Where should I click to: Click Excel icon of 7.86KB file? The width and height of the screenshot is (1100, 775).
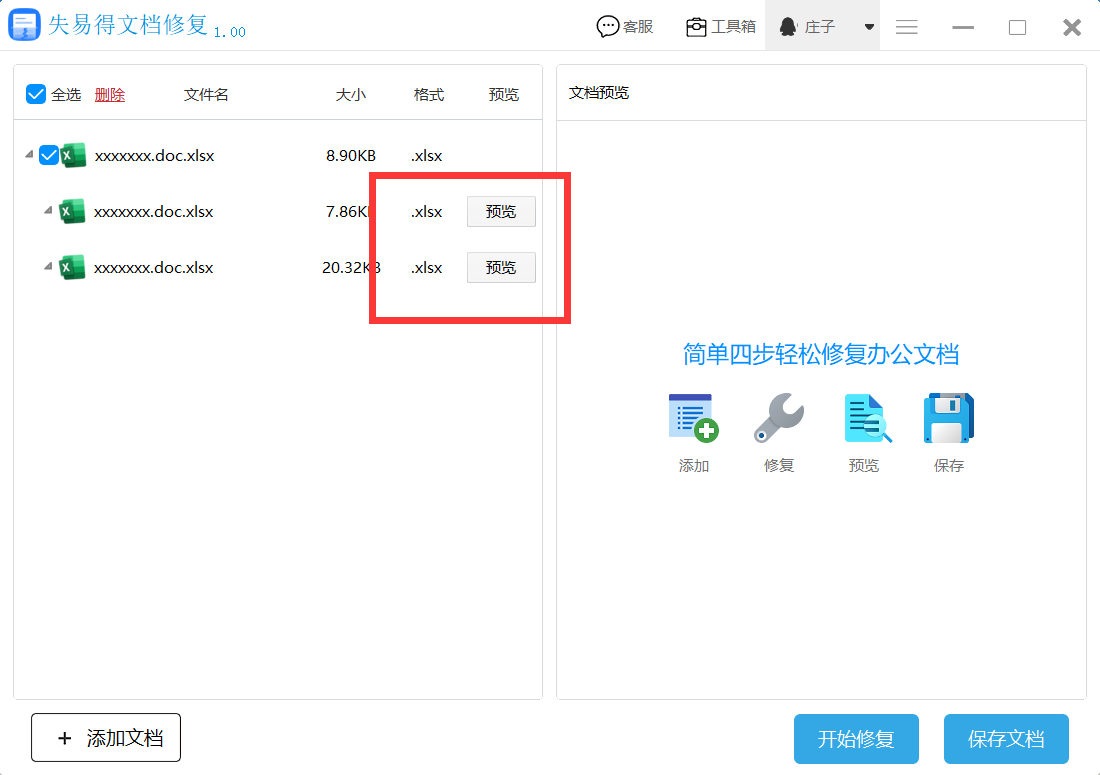click(x=72, y=211)
